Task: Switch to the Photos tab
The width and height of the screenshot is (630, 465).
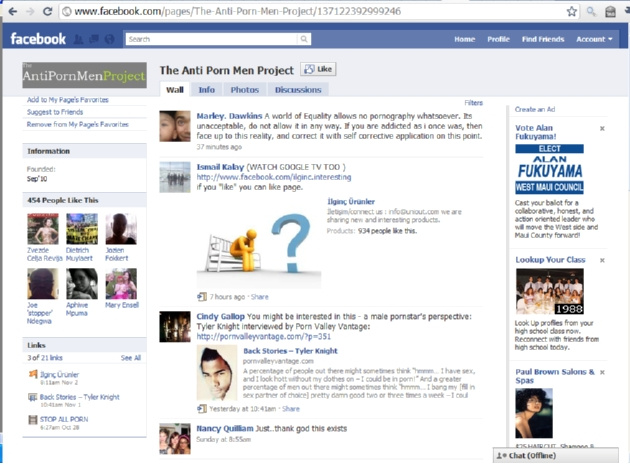Action: pyautogui.click(x=245, y=90)
